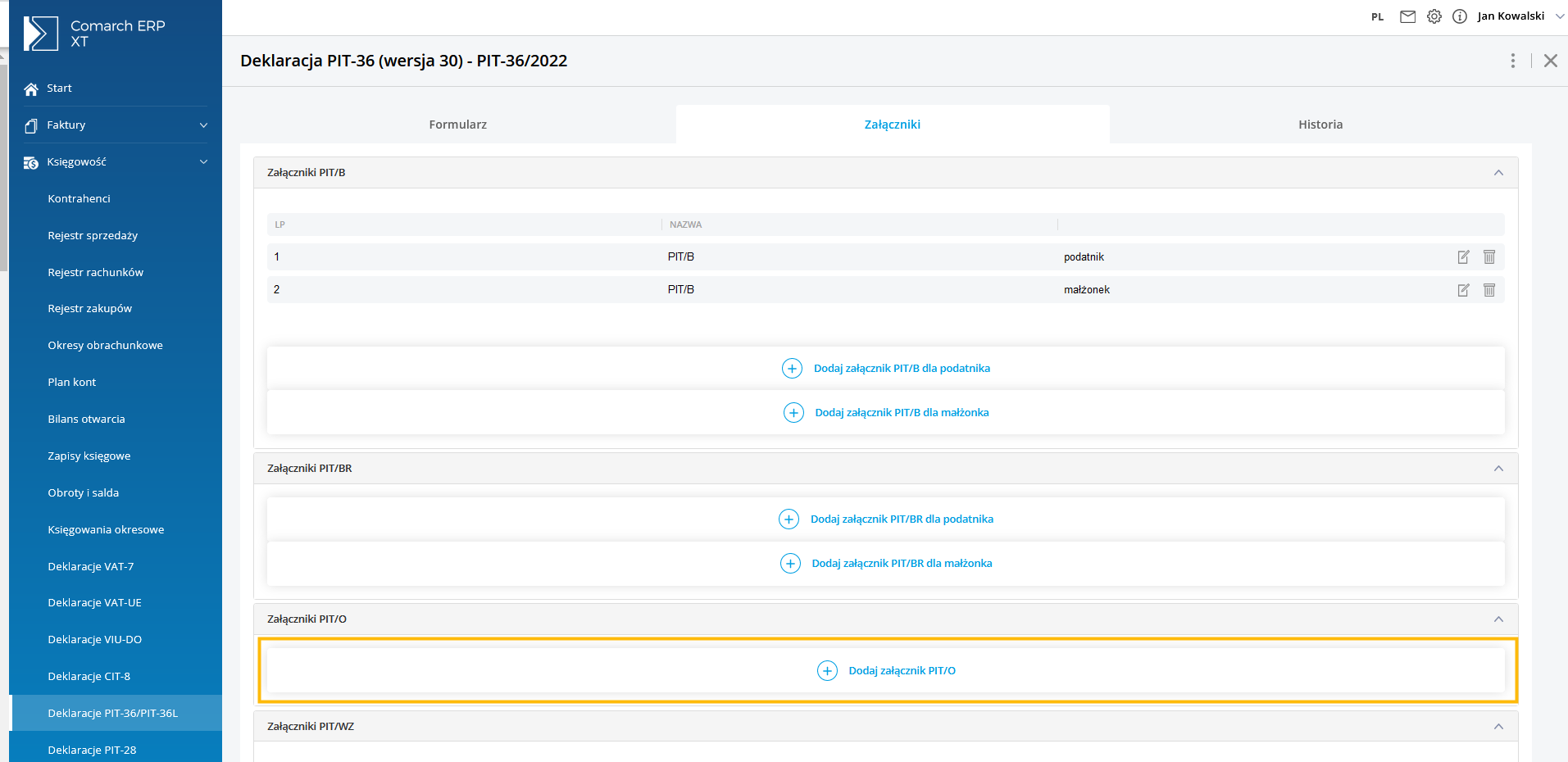Collapse the Załączniki PIT/O section
This screenshot has width=1568, height=762.
pyautogui.click(x=1498, y=619)
